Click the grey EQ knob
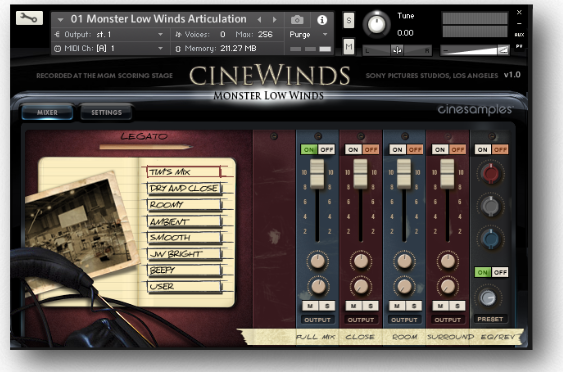 [x=491, y=206]
